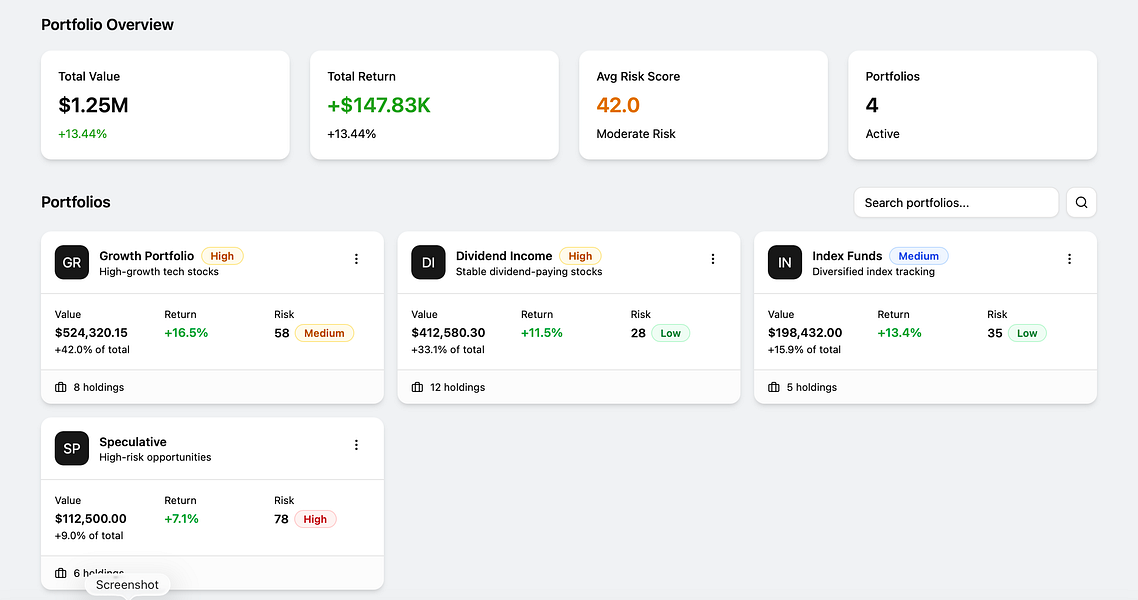Open Speculative card three-dot options menu
The image size is (1138, 600).
(x=356, y=445)
